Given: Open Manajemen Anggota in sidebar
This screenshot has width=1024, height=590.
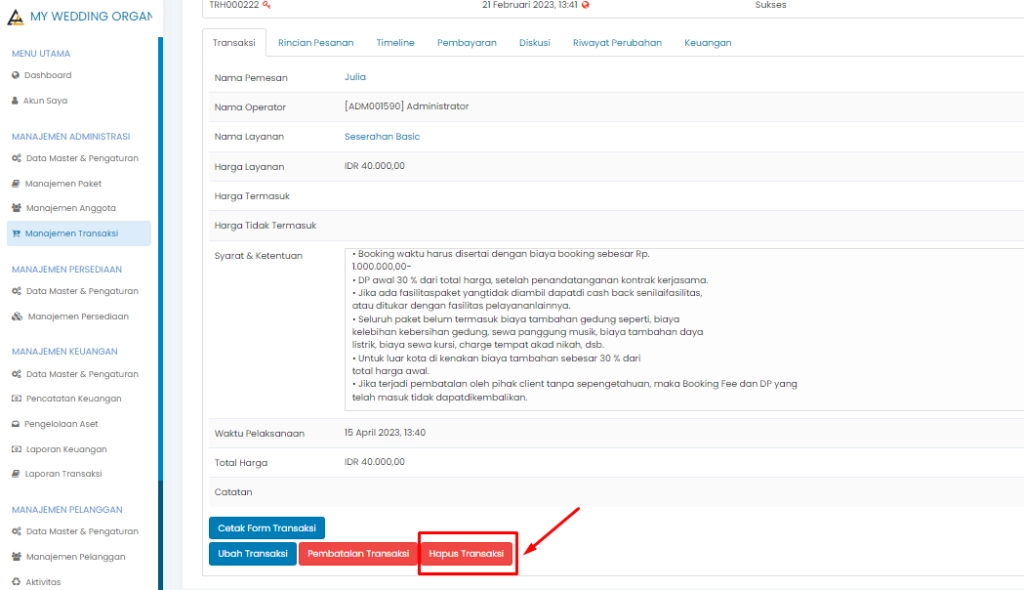Looking at the screenshot, I should pyautogui.click(x=70, y=208).
